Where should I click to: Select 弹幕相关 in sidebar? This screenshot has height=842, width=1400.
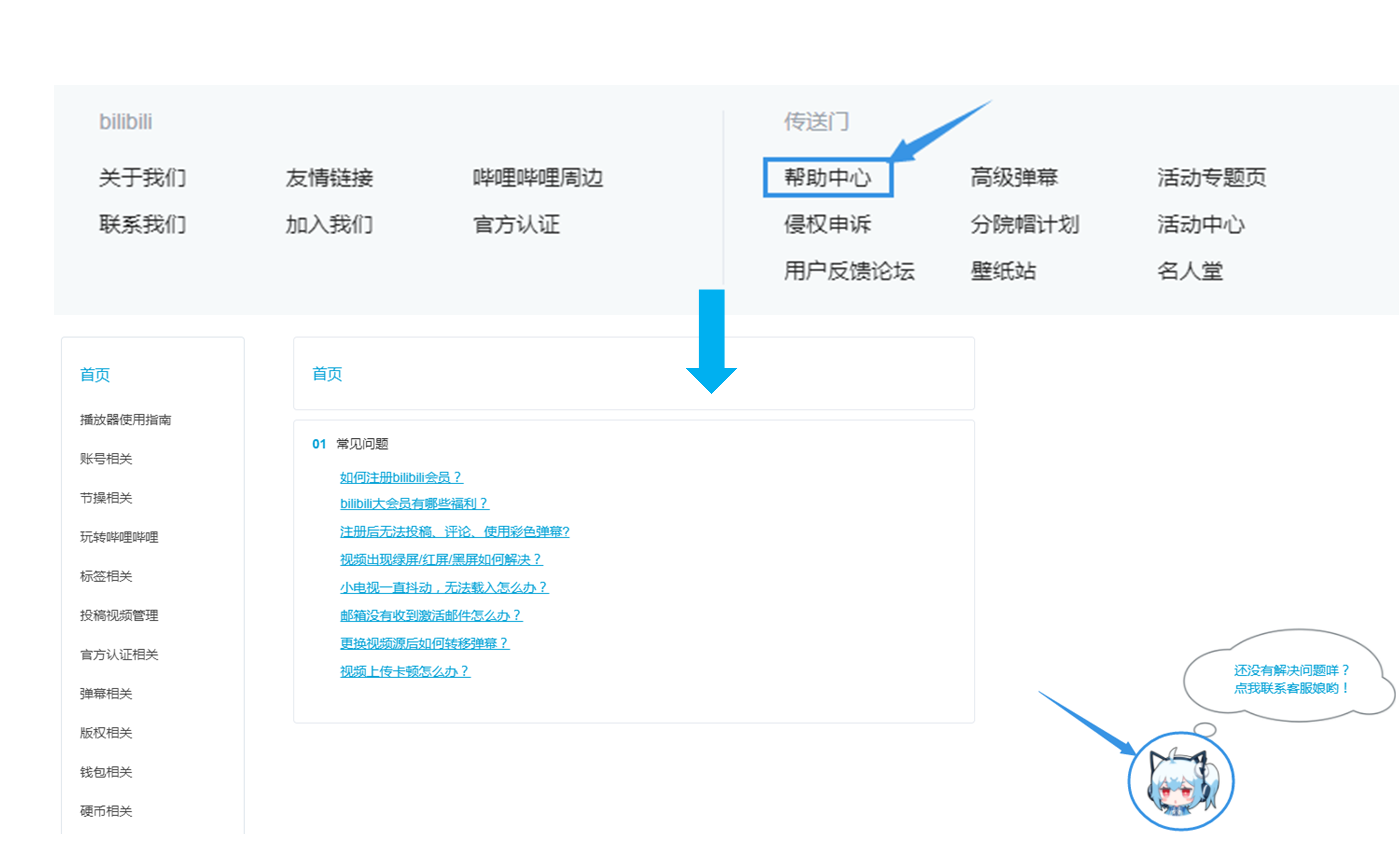click(106, 693)
